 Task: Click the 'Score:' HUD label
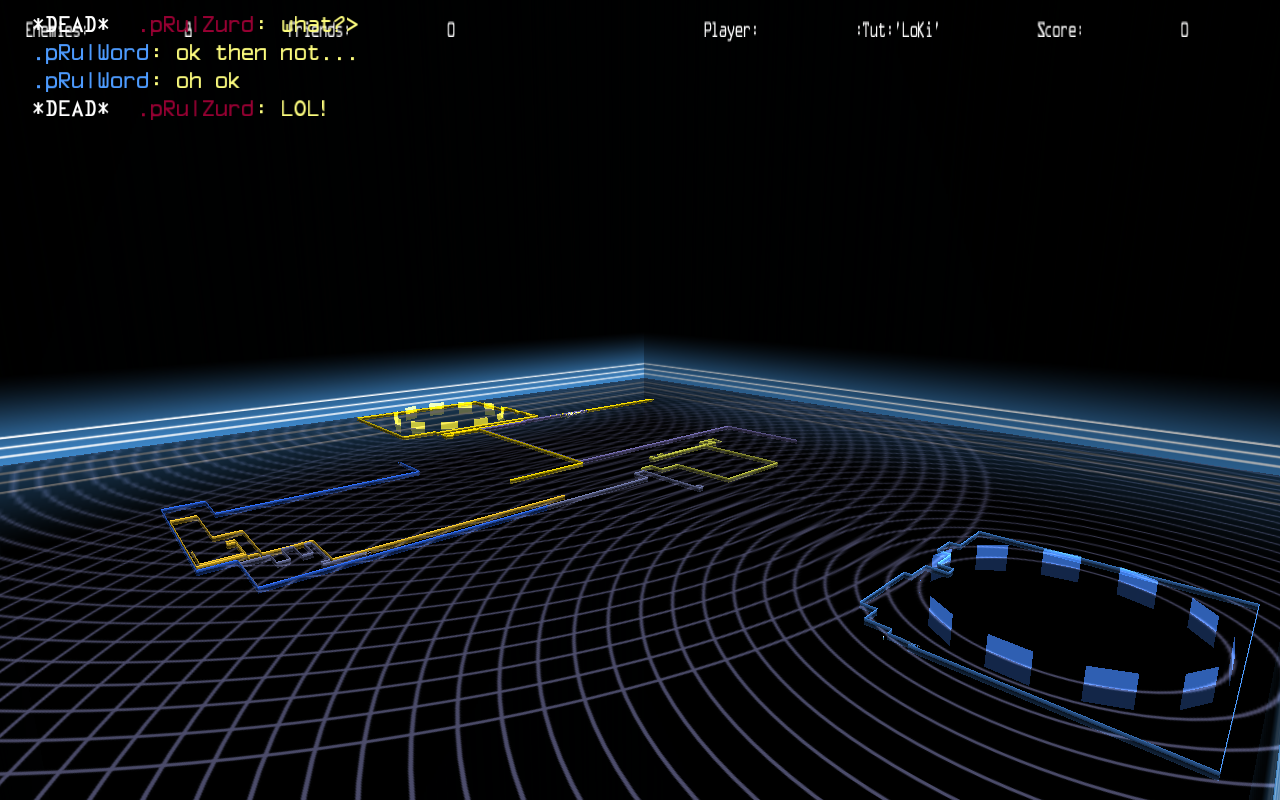pyautogui.click(x=1060, y=30)
